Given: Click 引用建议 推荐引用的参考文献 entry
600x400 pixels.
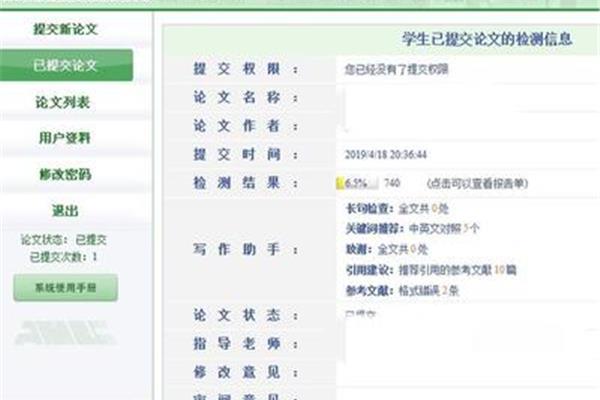Looking at the screenshot, I should (431, 270).
